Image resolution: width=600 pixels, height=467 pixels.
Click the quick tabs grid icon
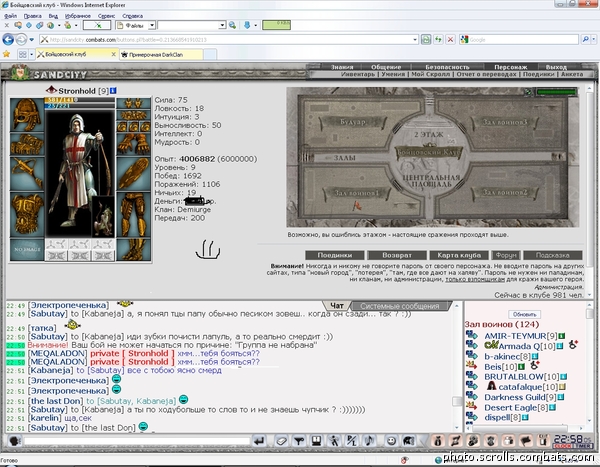[x=23, y=54]
